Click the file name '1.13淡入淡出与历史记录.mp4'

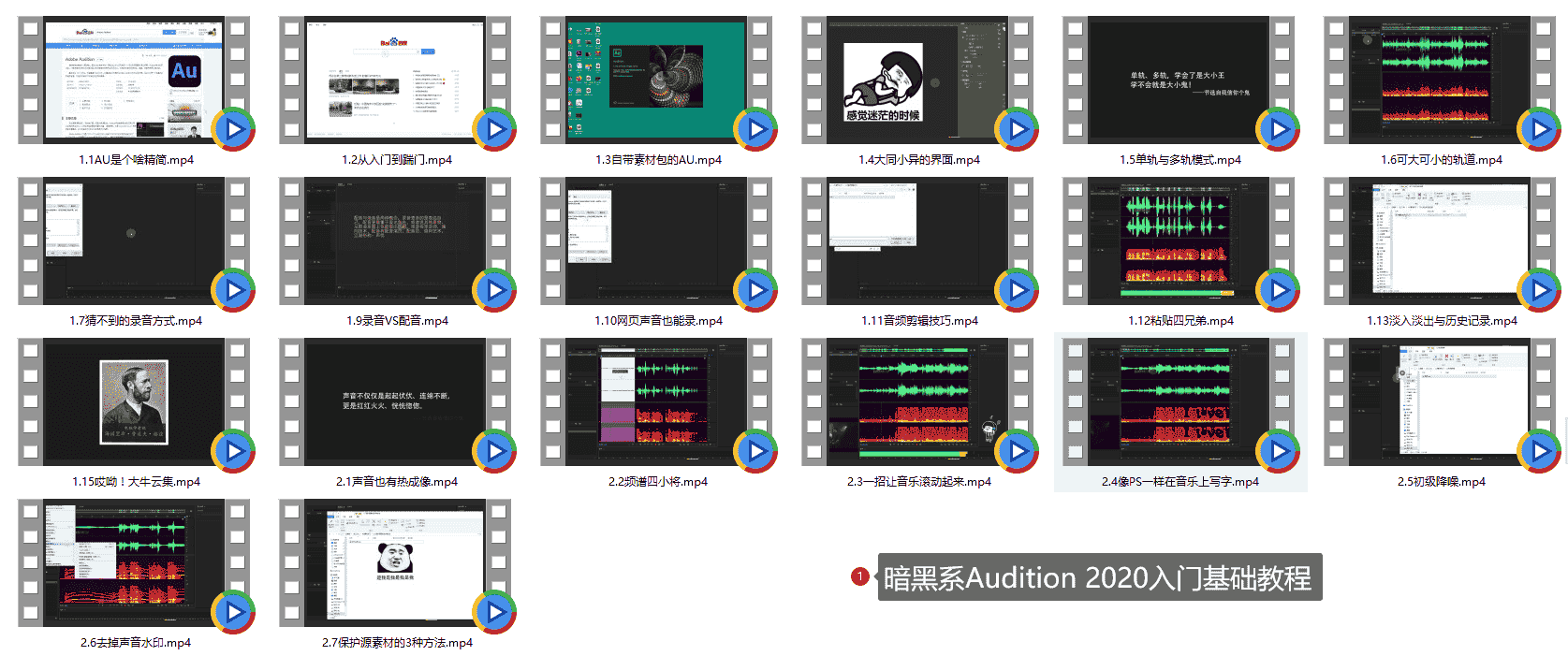[x=1442, y=321]
